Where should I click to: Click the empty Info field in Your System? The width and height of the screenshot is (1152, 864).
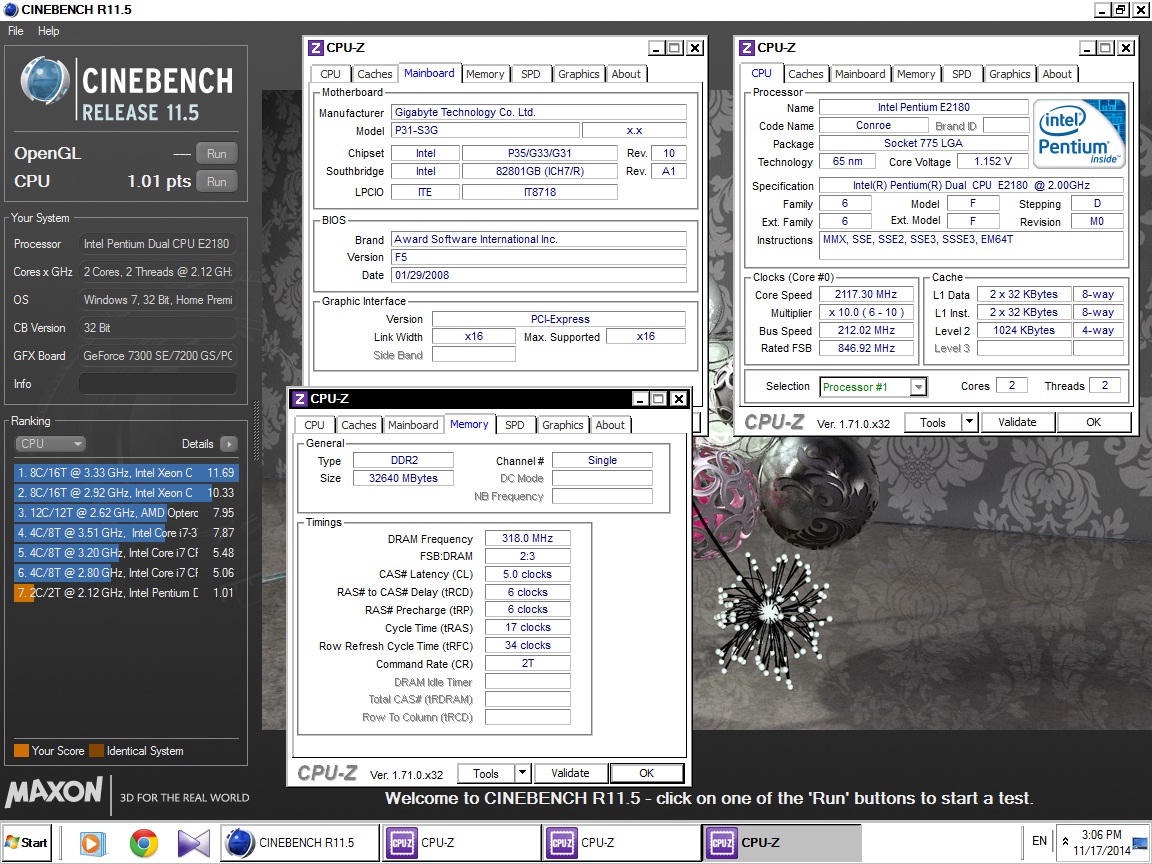click(x=157, y=384)
